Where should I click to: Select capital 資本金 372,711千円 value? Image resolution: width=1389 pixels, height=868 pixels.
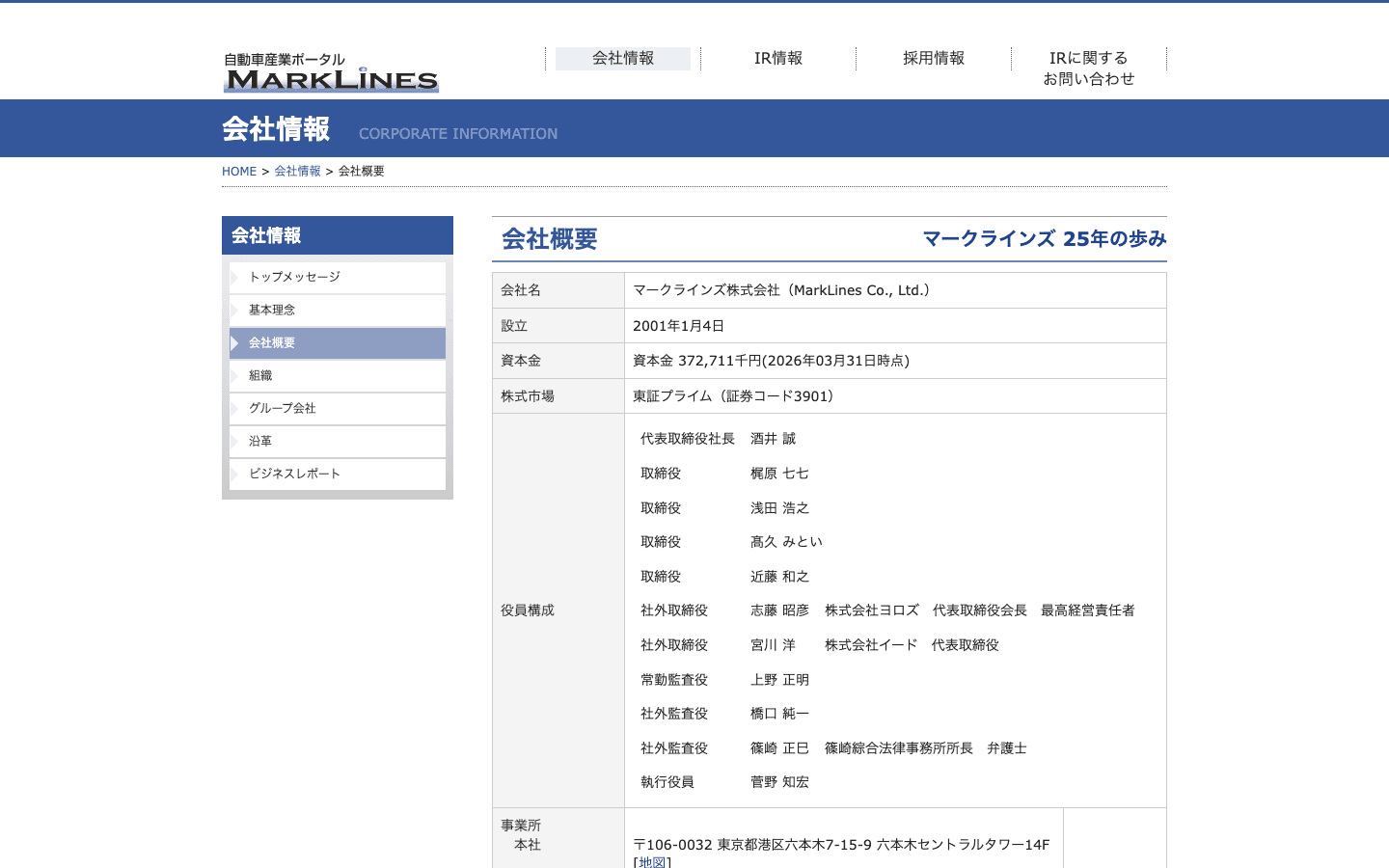point(771,361)
